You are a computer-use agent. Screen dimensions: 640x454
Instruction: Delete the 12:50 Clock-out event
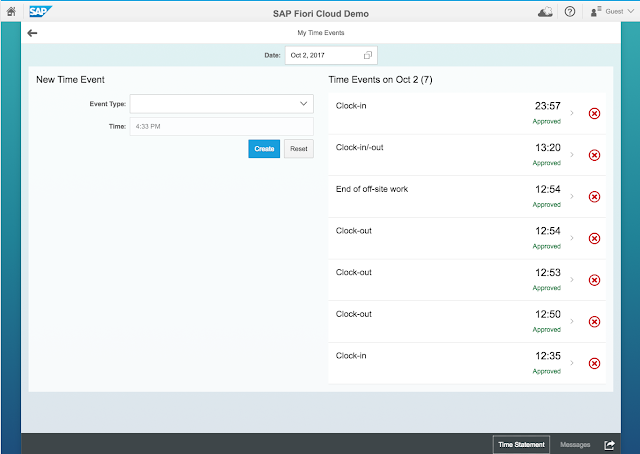point(594,322)
